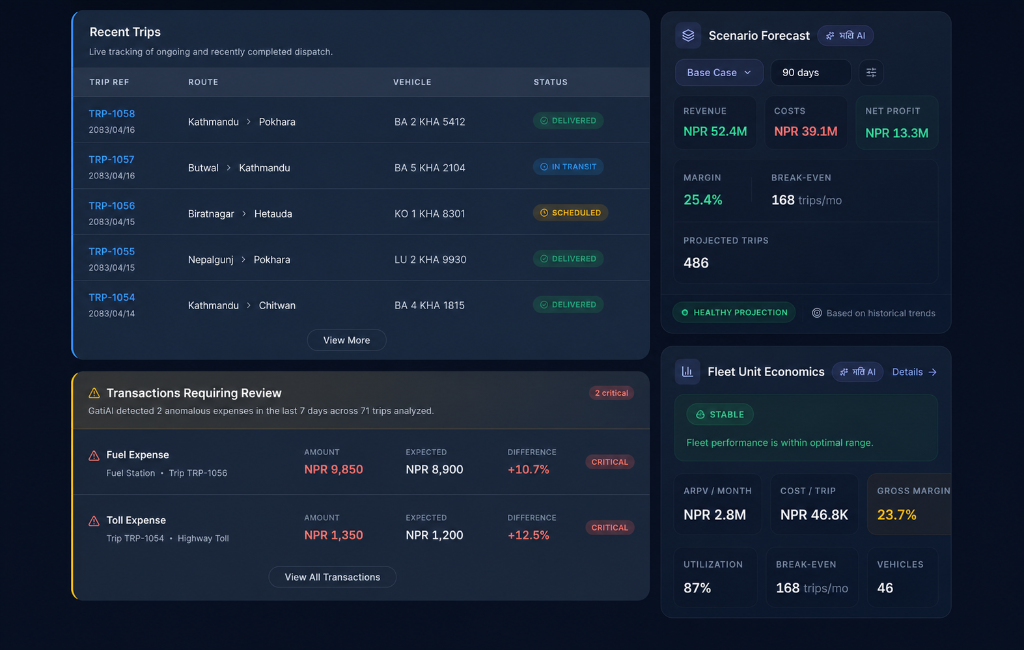Click the target icon beside Based on historical trends
The height and width of the screenshot is (650, 1024).
816,313
